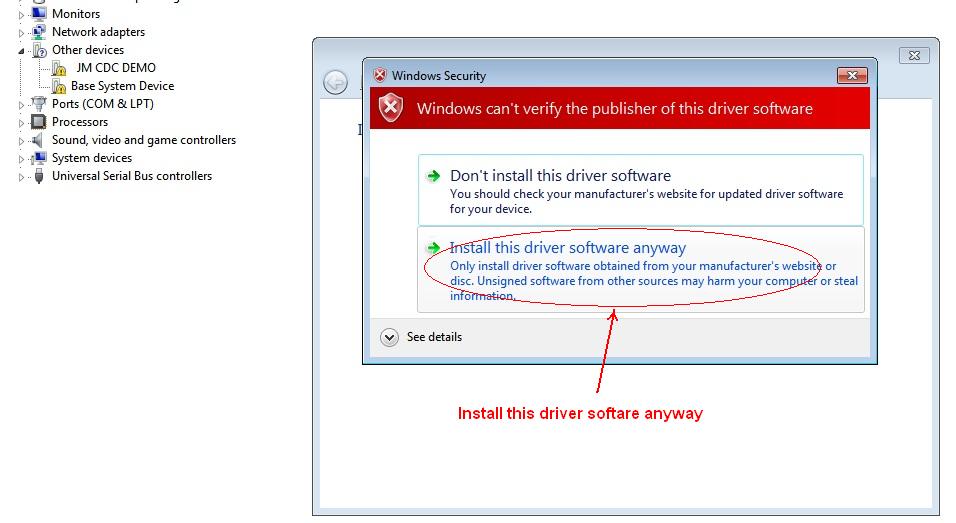Click green arrow beside Don't install option
This screenshot has height=523, width=956.
(433, 176)
